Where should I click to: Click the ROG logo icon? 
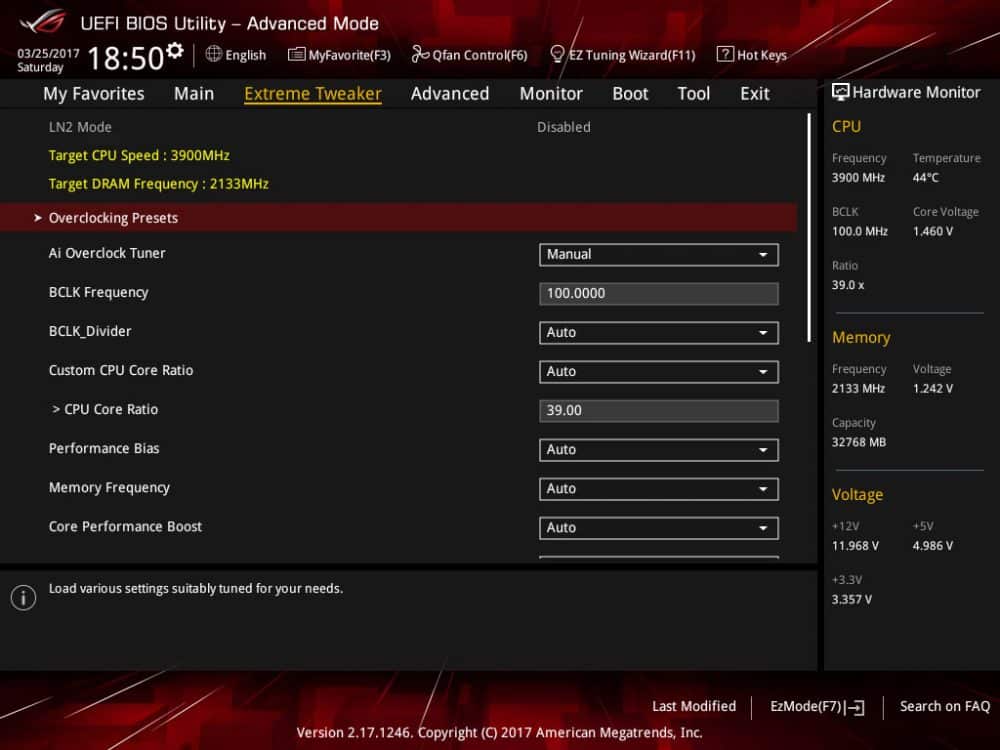[x=43, y=22]
